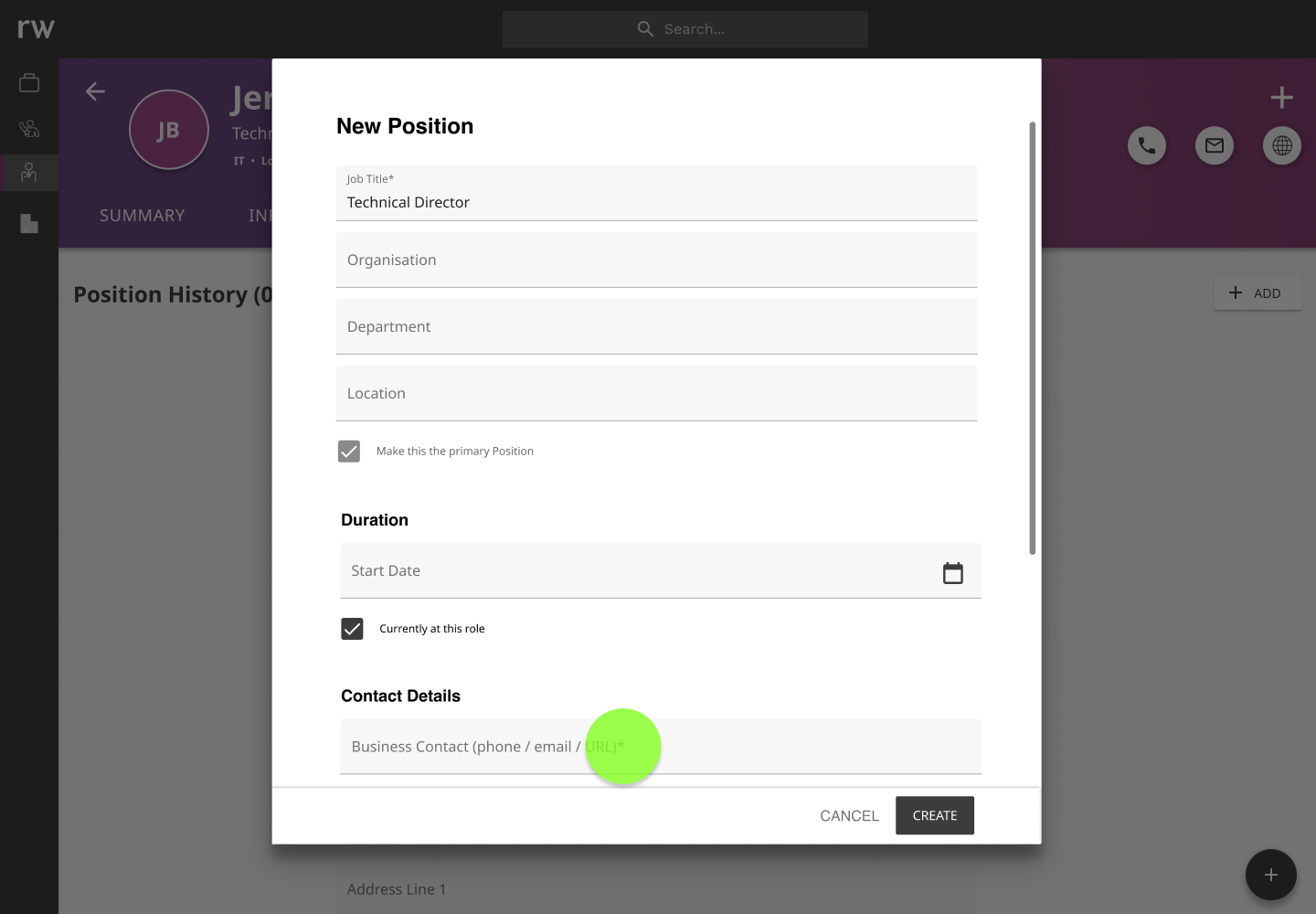Click the globe website icon

coord(1282,145)
